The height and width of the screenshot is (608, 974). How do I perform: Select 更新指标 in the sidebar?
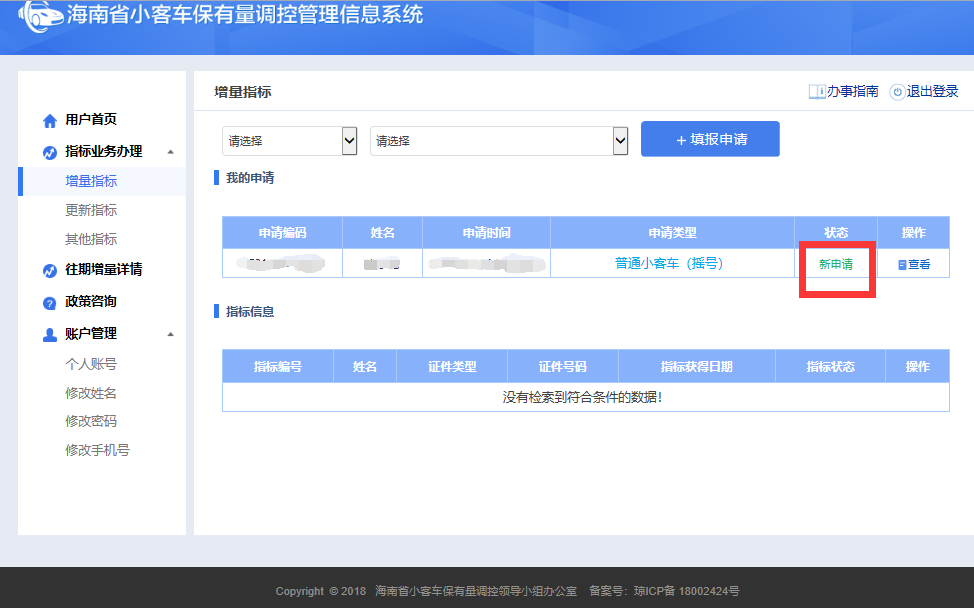point(91,210)
